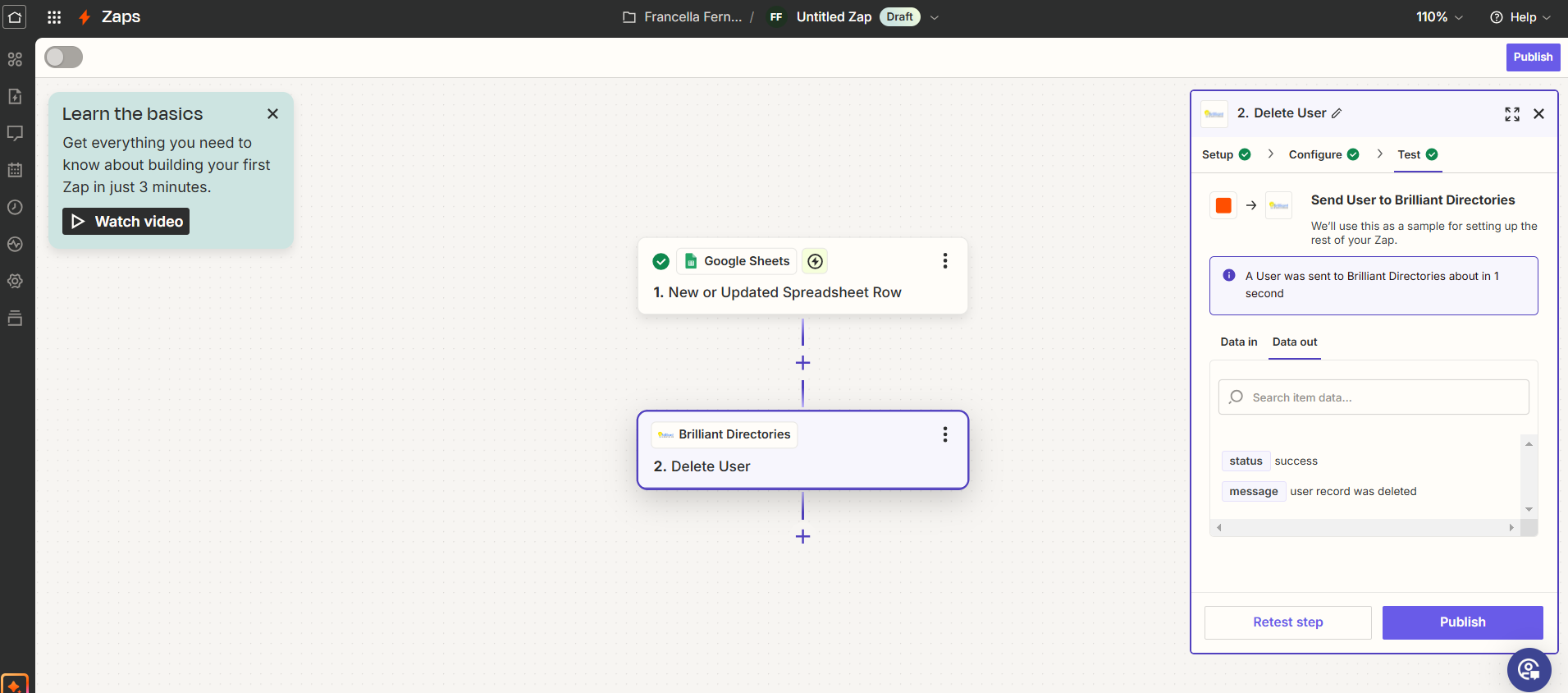
Task: Click the status field label
Action: click(1246, 461)
